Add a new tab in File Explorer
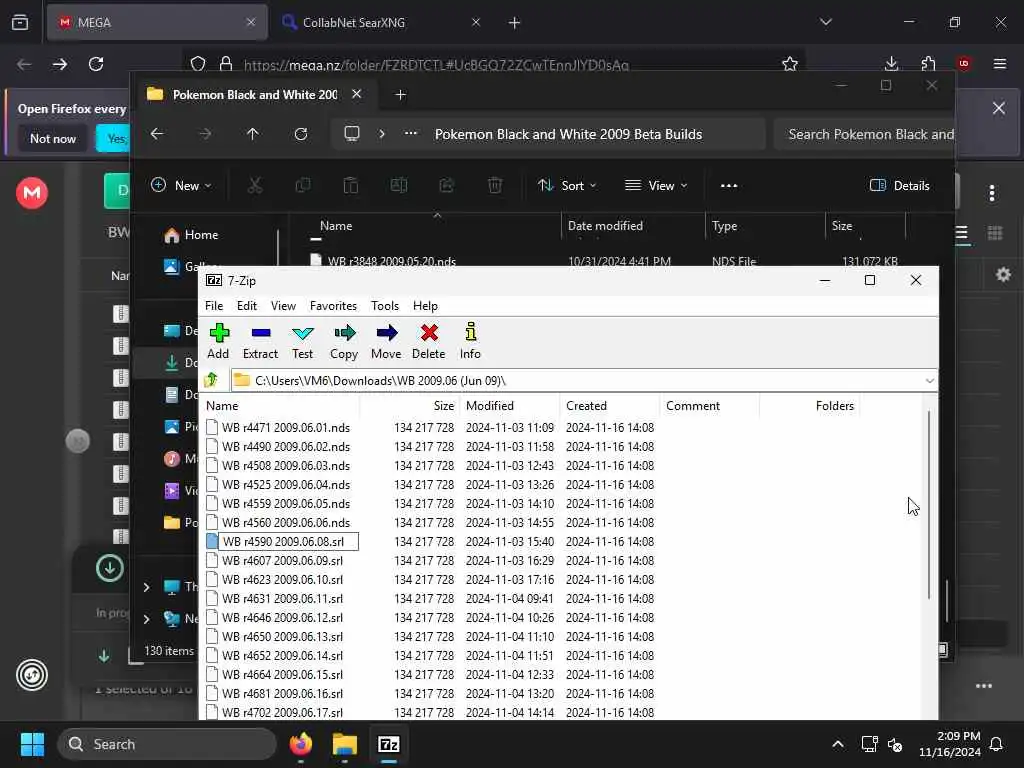 400,95
